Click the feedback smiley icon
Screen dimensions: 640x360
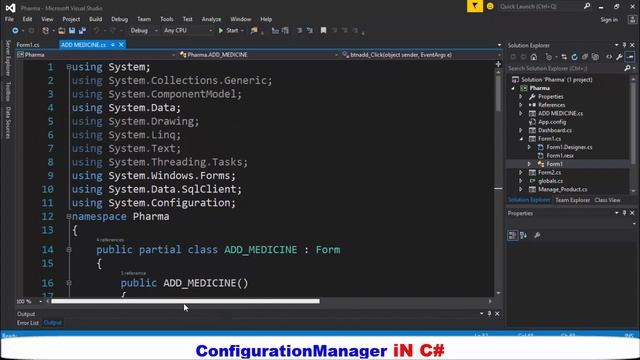490,7
